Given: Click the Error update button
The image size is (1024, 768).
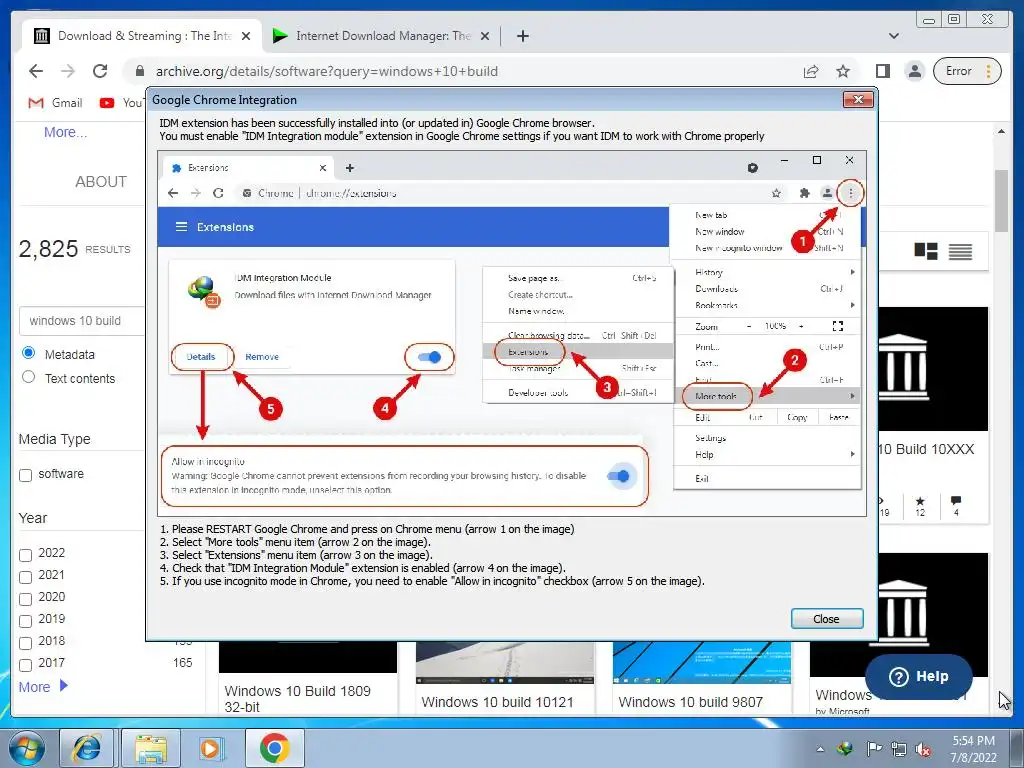Looking at the screenshot, I should pyautogui.click(x=967, y=71).
